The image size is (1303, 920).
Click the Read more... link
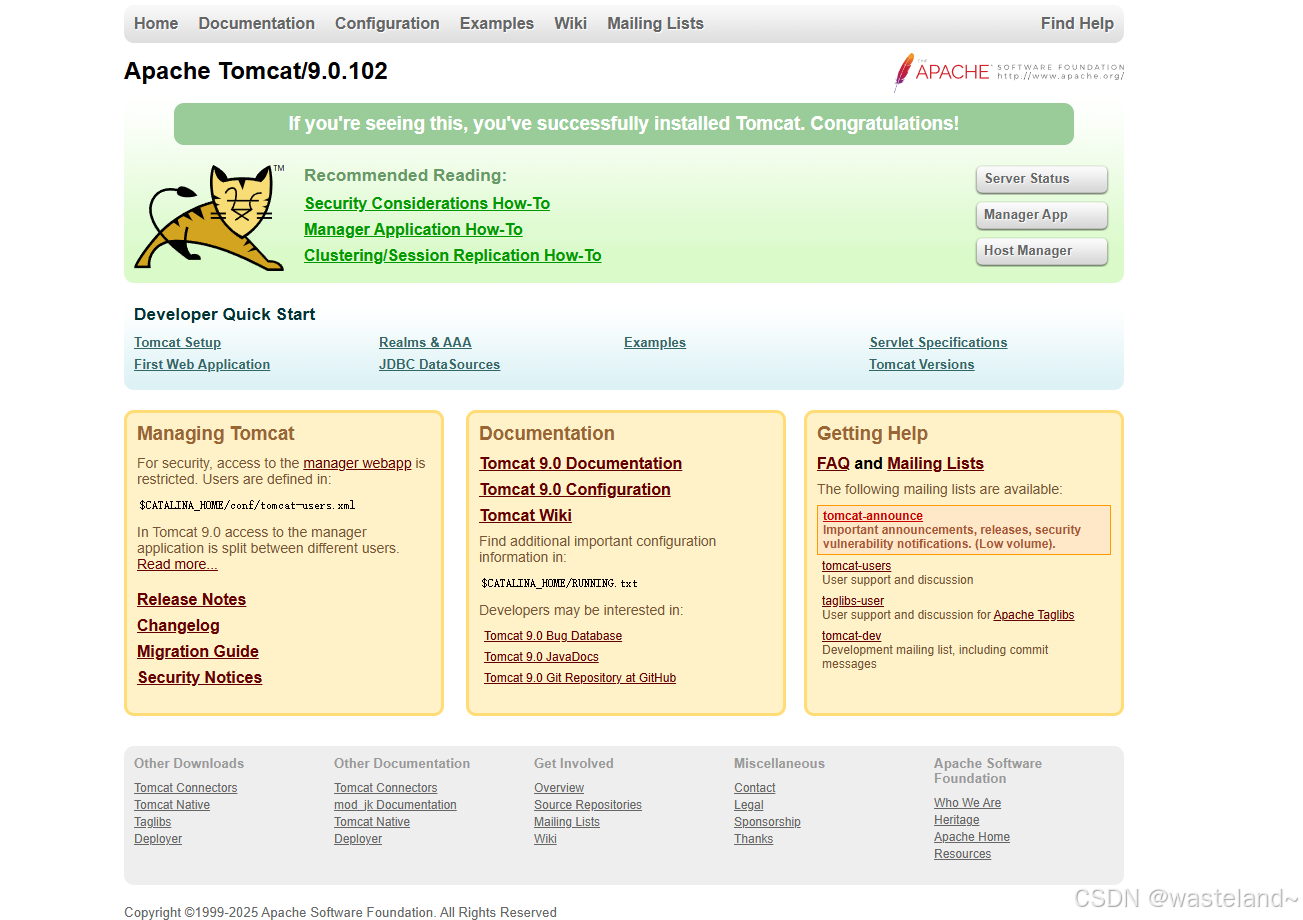(177, 564)
